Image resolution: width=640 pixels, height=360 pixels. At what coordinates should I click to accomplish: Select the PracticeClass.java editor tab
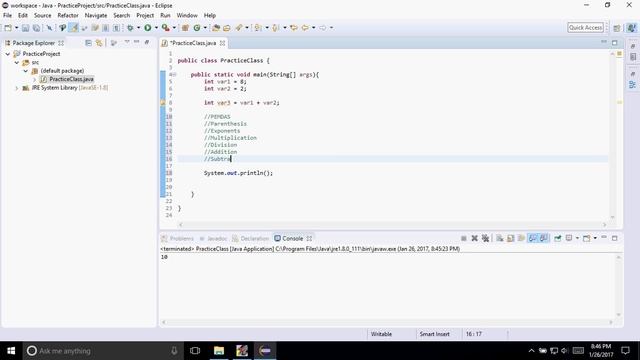193,43
